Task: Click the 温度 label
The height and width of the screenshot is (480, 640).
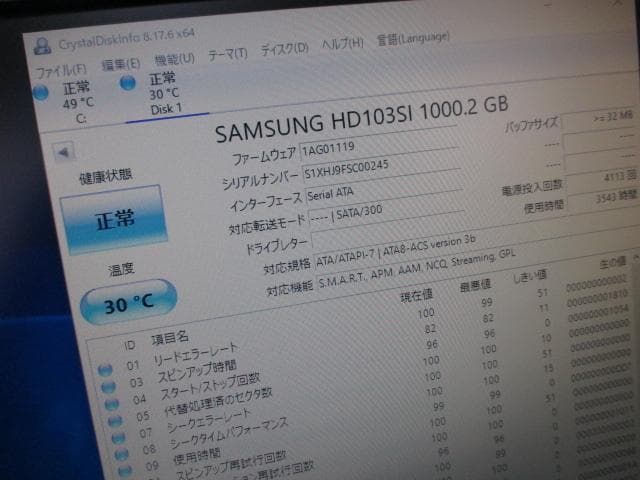Action: click(x=121, y=269)
